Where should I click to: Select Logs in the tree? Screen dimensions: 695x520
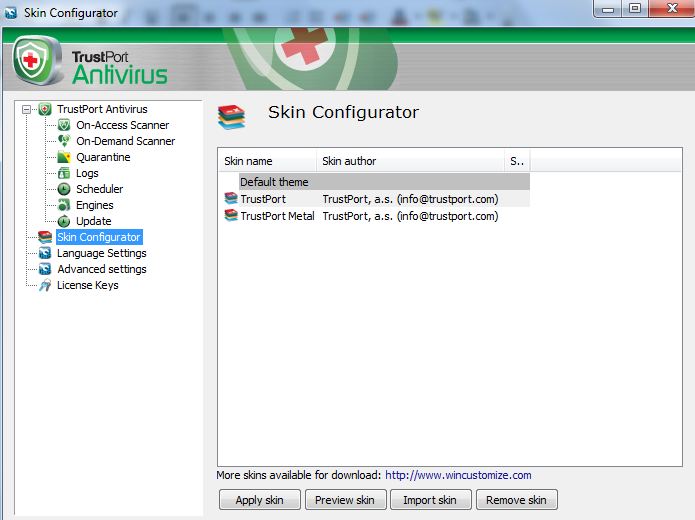click(x=87, y=173)
